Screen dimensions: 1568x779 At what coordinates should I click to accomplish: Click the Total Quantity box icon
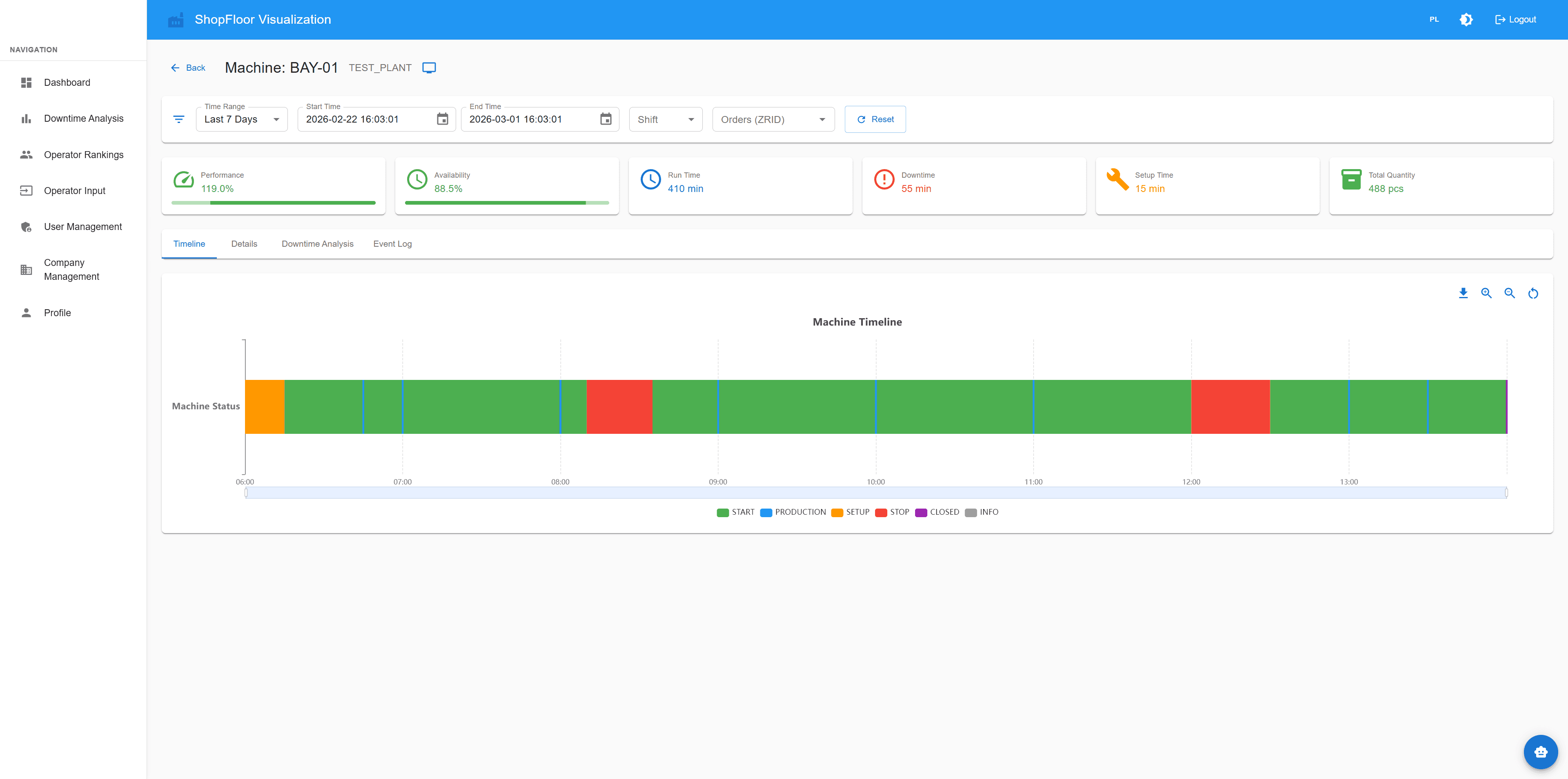pos(1351,180)
